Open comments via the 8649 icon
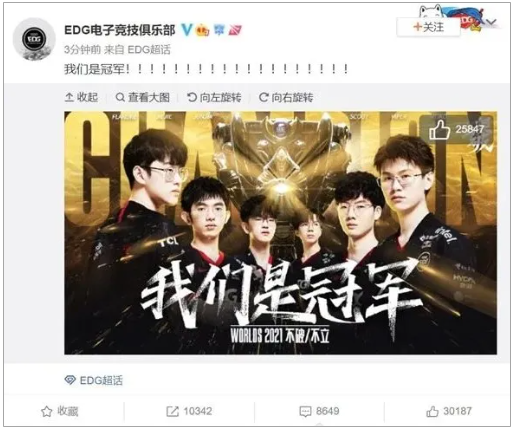This screenshot has height=428, width=515. tap(319, 411)
